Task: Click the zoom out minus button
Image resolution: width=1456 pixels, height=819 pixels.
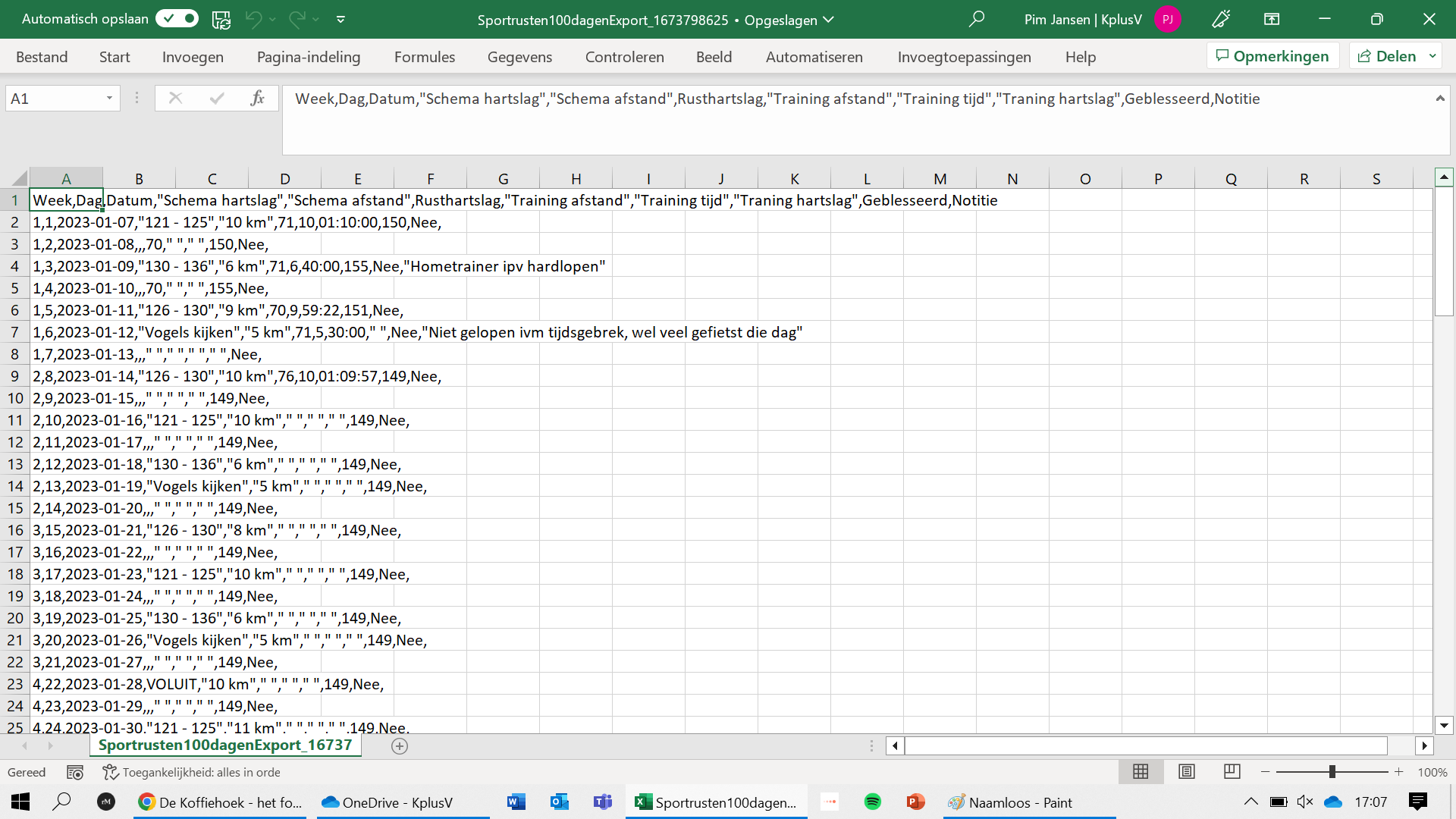Action: click(1265, 772)
